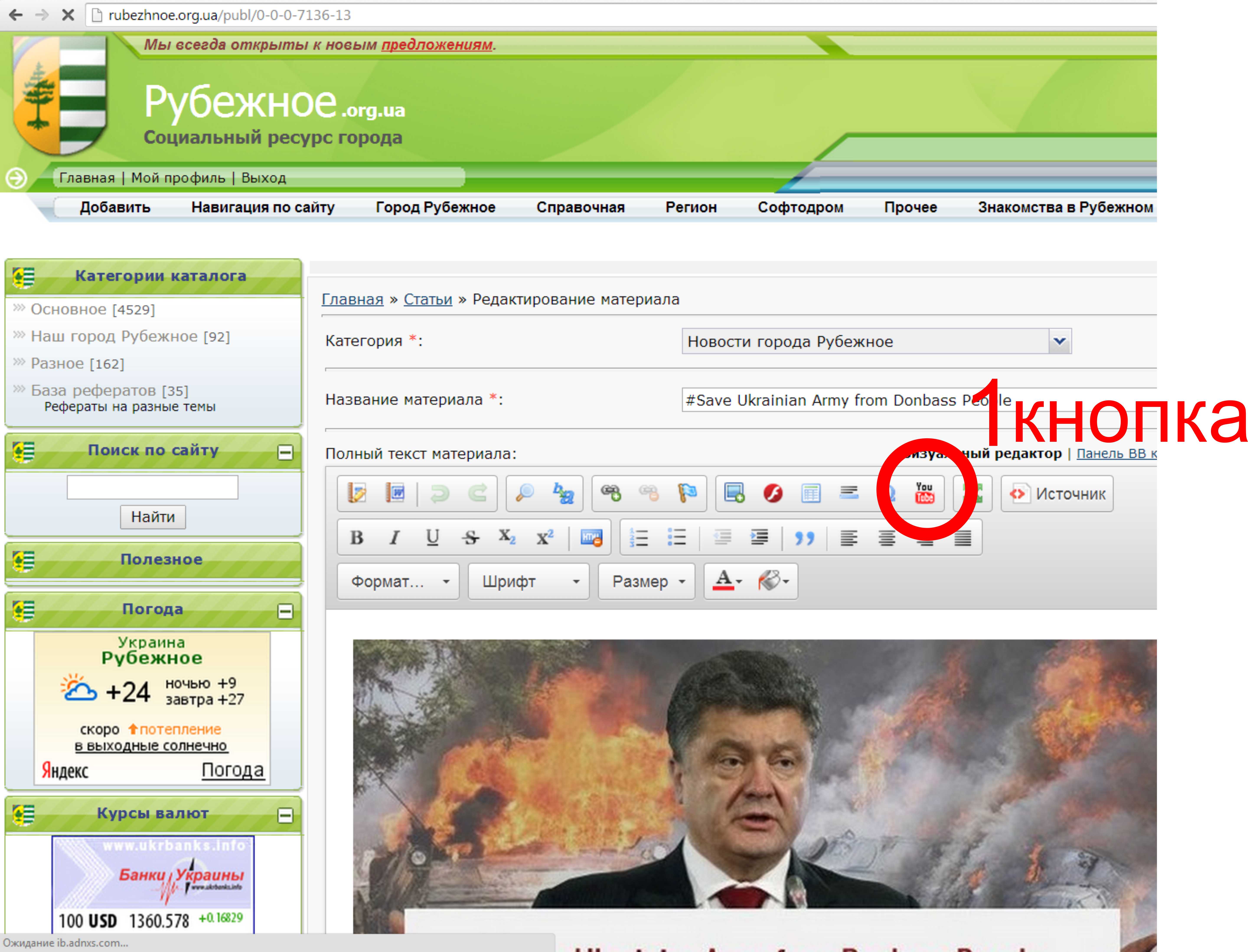Expand the Категория select box
Image resolution: width=1248 pixels, height=952 pixels.
click(x=1059, y=341)
